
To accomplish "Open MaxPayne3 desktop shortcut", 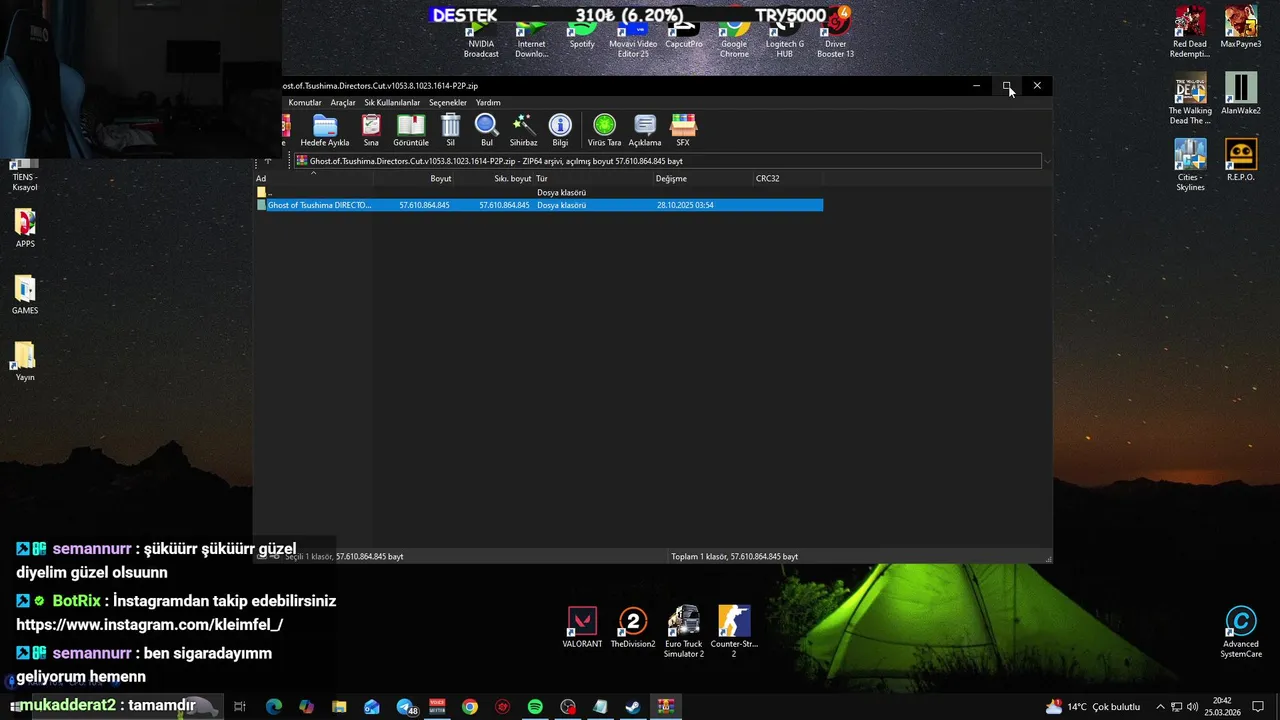I will click(1241, 27).
